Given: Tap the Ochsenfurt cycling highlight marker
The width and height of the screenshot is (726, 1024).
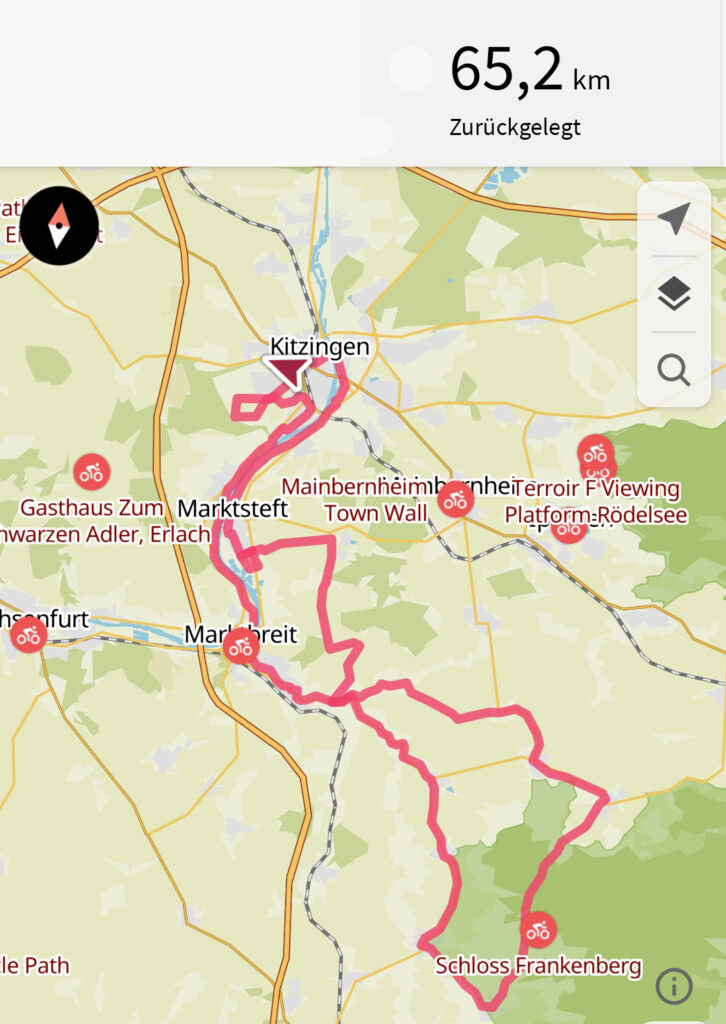Looking at the screenshot, I should click(x=28, y=634).
